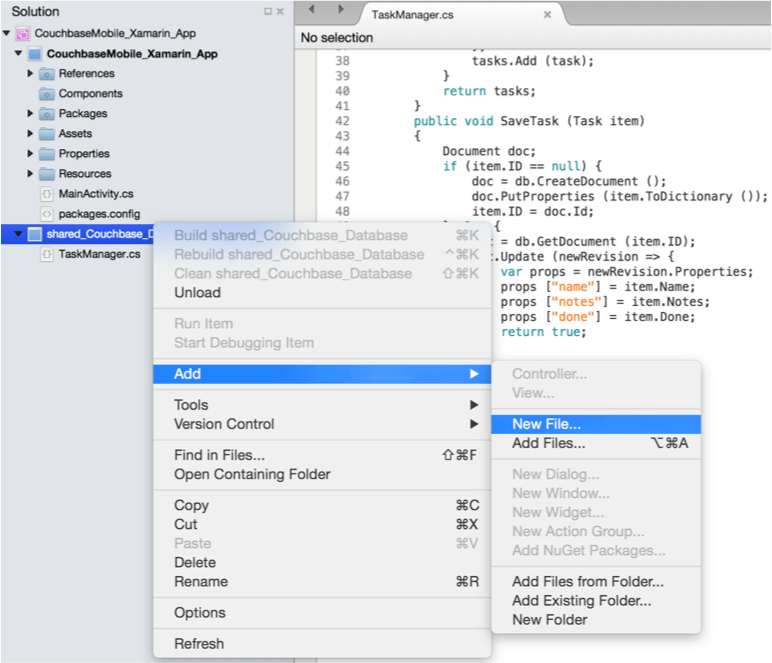The width and height of the screenshot is (772, 663).
Task: Open the No selection breadcrumb
Action: click(337, 38)
